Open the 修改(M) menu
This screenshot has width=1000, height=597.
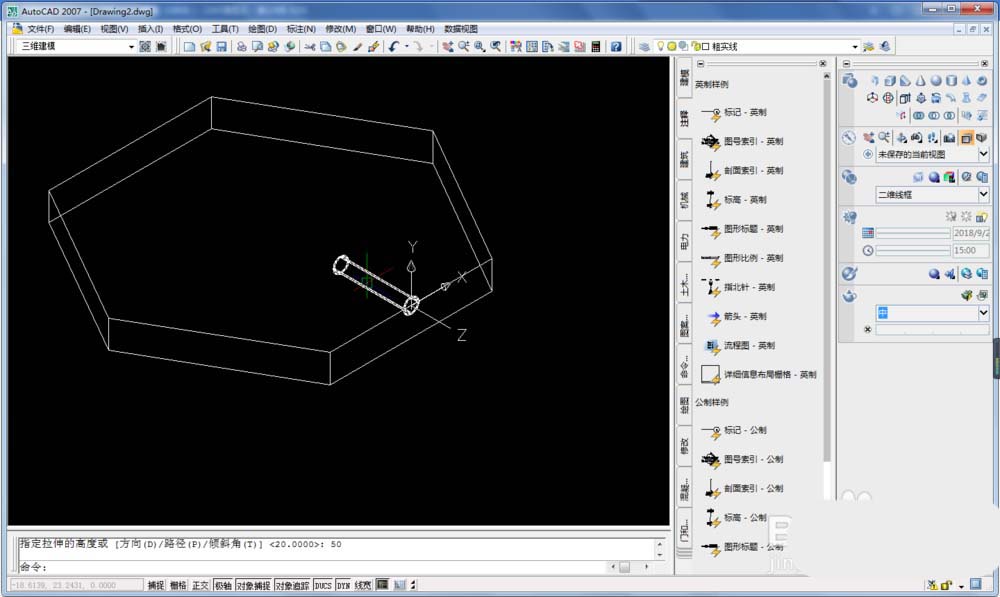pyautogui.click(x=340, y=29)
